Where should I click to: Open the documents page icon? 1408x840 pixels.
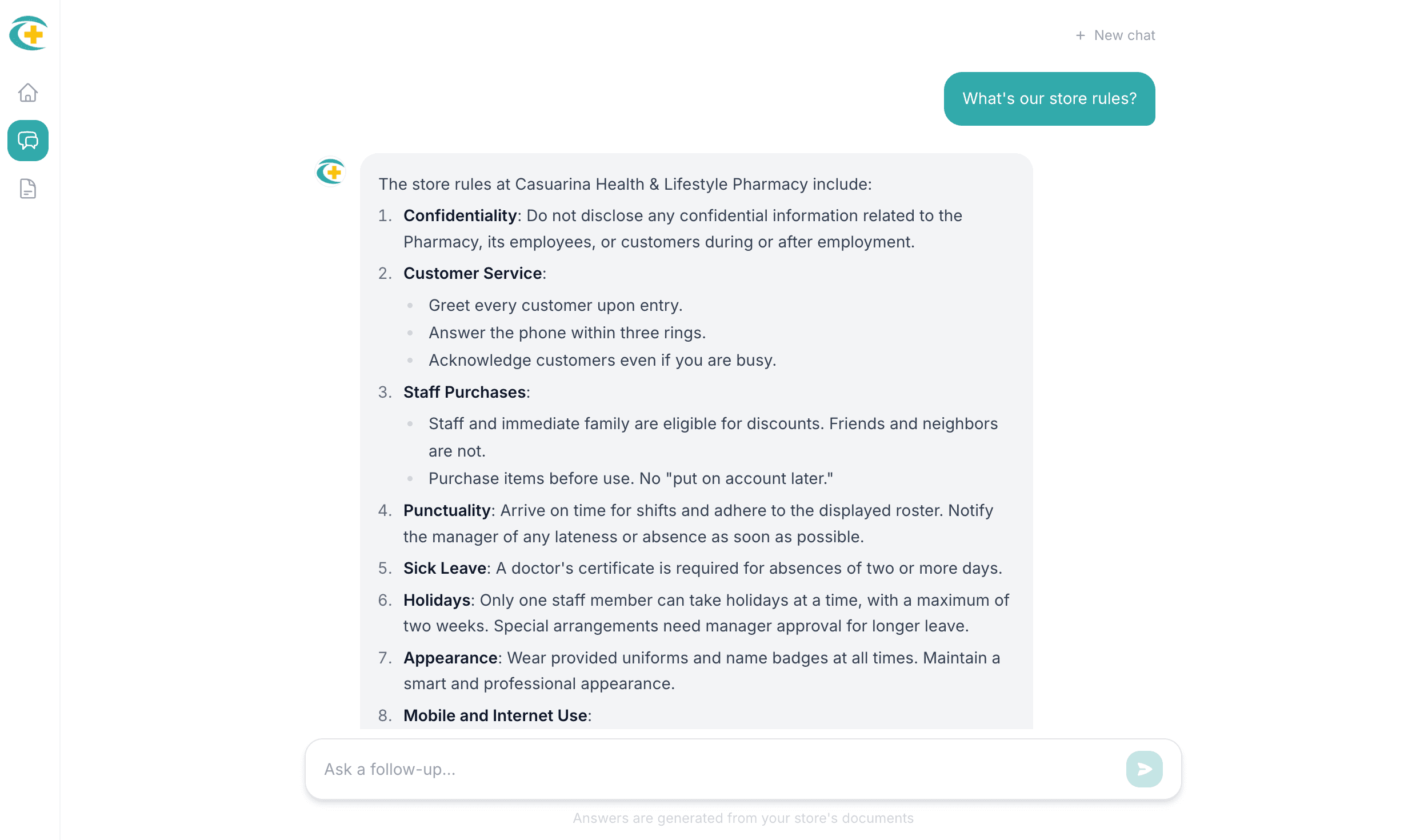pyautogui.click(x=28, y=189)
